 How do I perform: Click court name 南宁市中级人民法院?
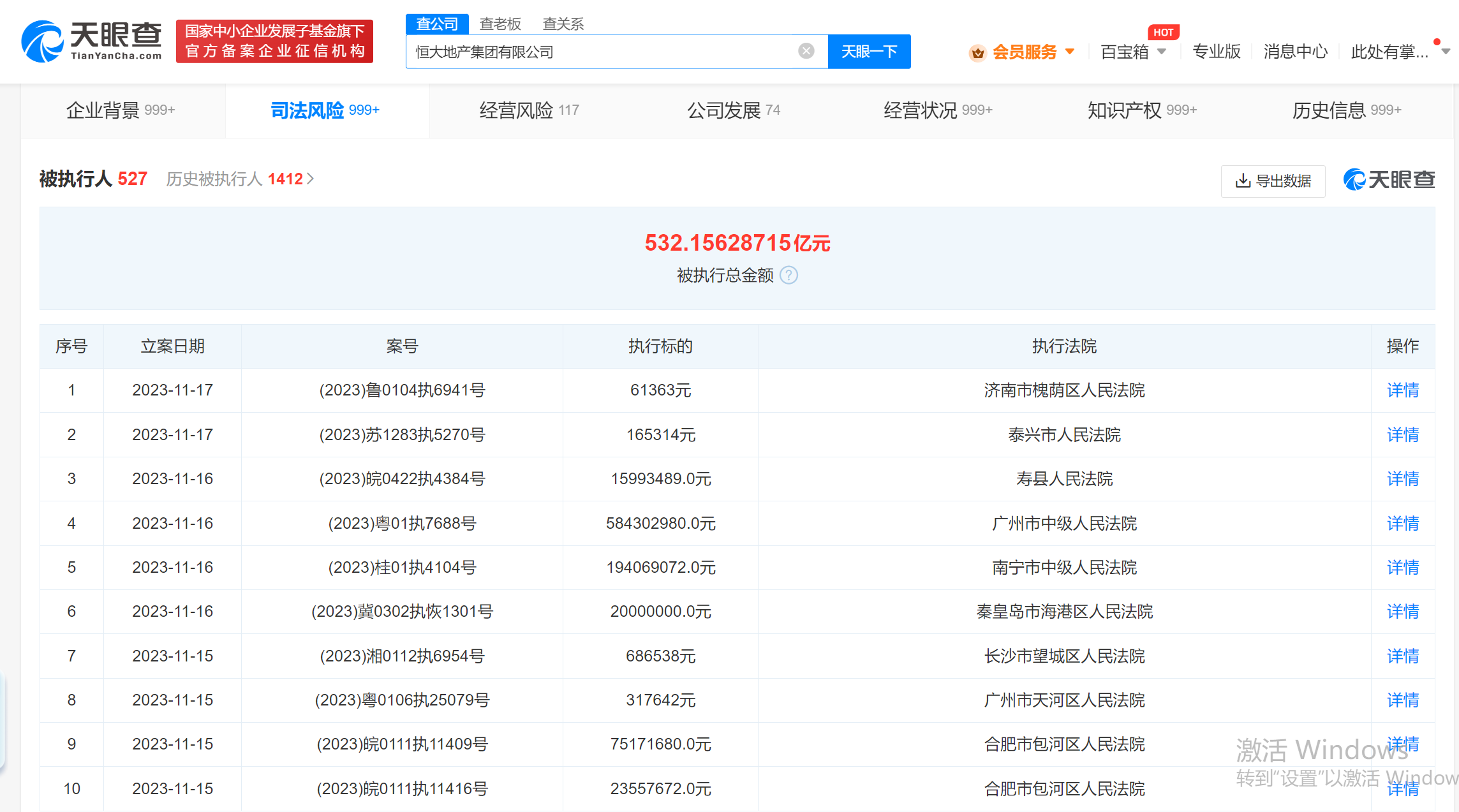(1064, 568)
